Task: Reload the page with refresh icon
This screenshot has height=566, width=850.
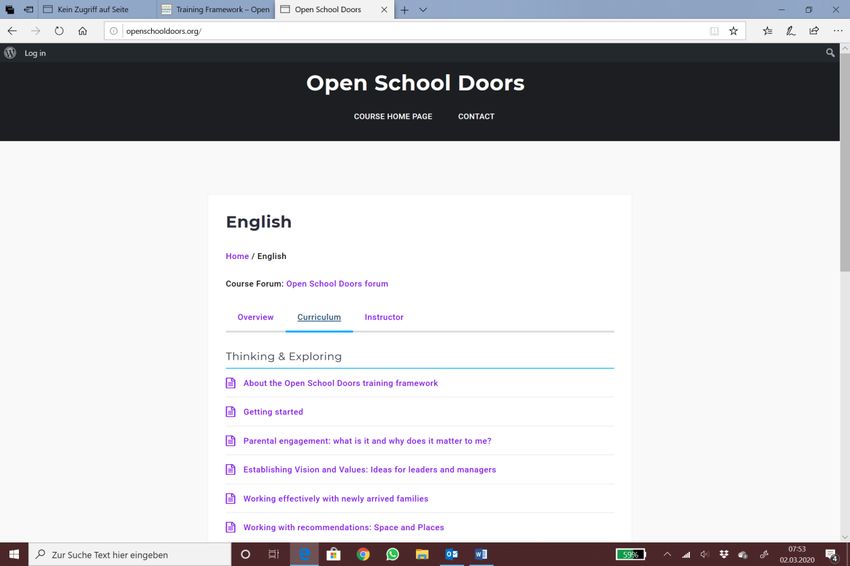Action: coord(59,31)
